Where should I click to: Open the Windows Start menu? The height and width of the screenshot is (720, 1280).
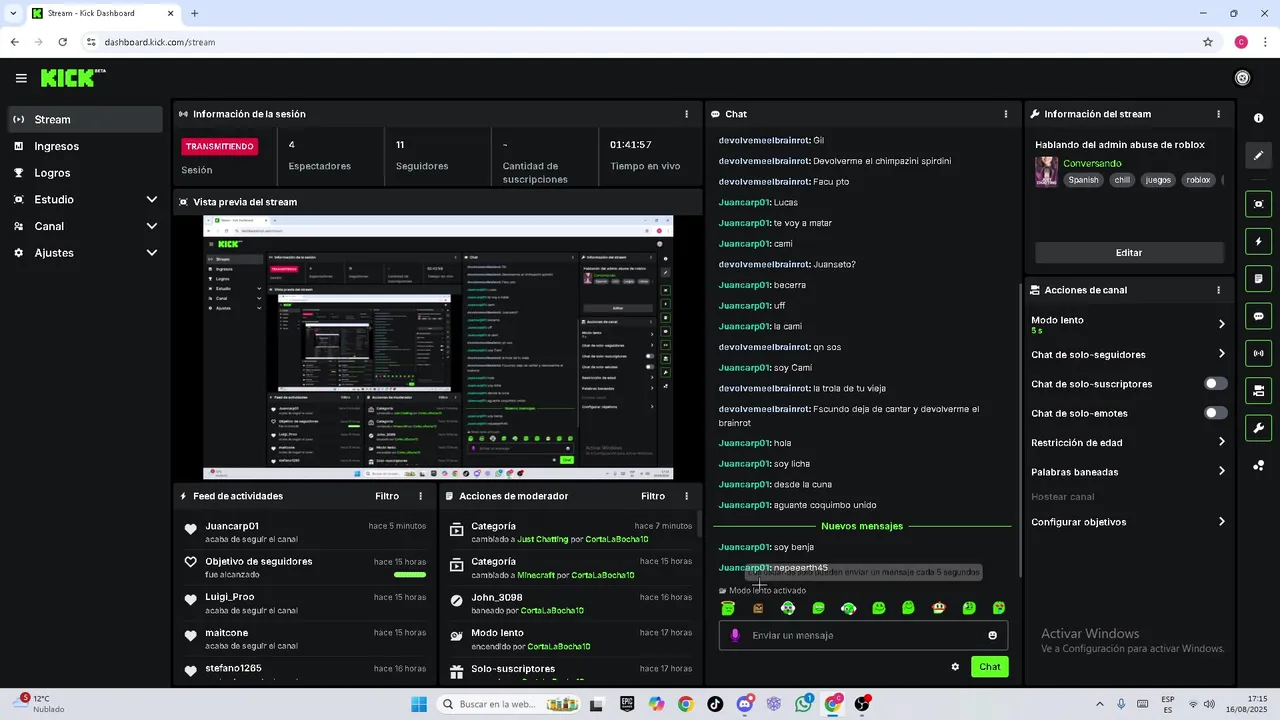click(418, 704)
